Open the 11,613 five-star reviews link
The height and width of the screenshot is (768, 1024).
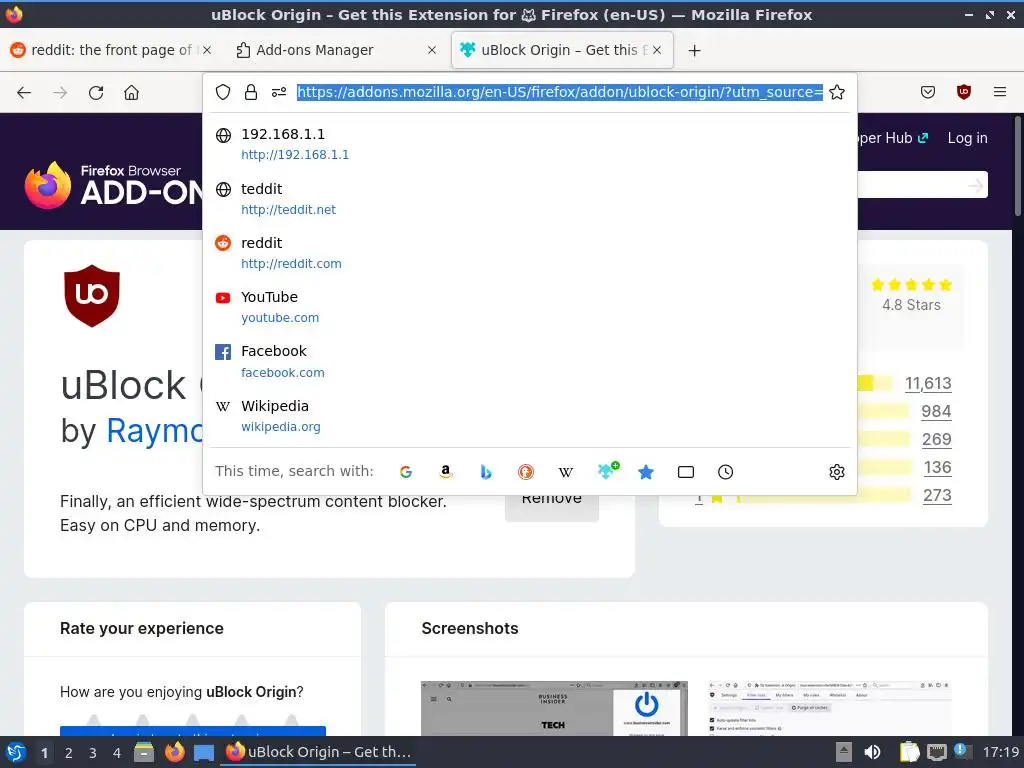(x=928, y=383)
